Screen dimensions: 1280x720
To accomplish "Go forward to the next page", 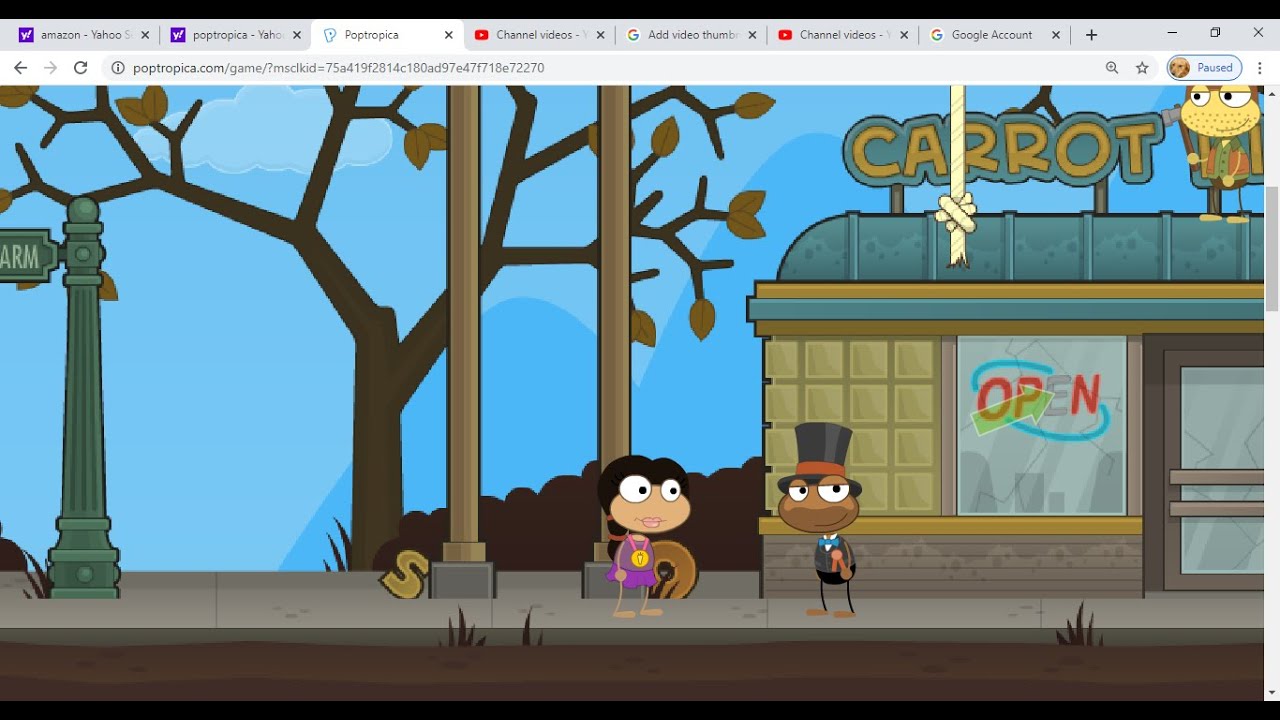I will (x=50, y=68).
